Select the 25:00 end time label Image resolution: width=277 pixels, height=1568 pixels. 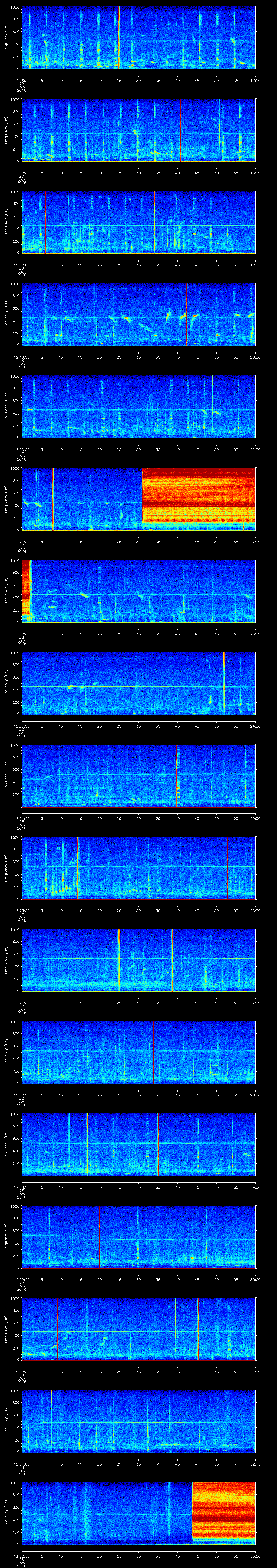pos(255,818)
